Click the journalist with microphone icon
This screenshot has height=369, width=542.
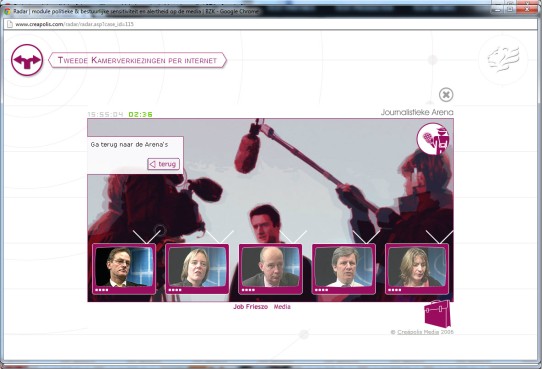pyautogui.click(x=433, y=139)
